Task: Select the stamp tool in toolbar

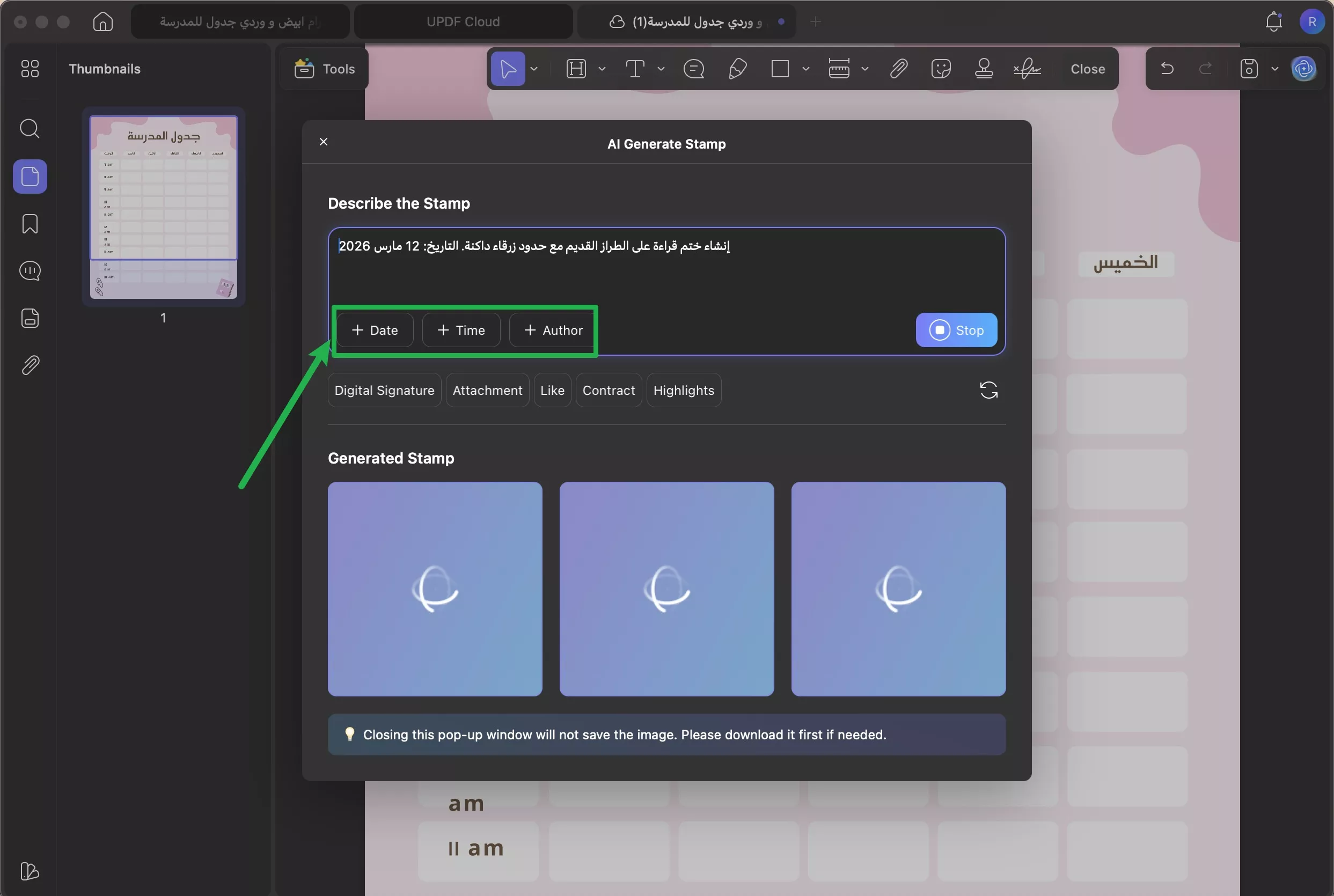Action: (x=983, y=69)
